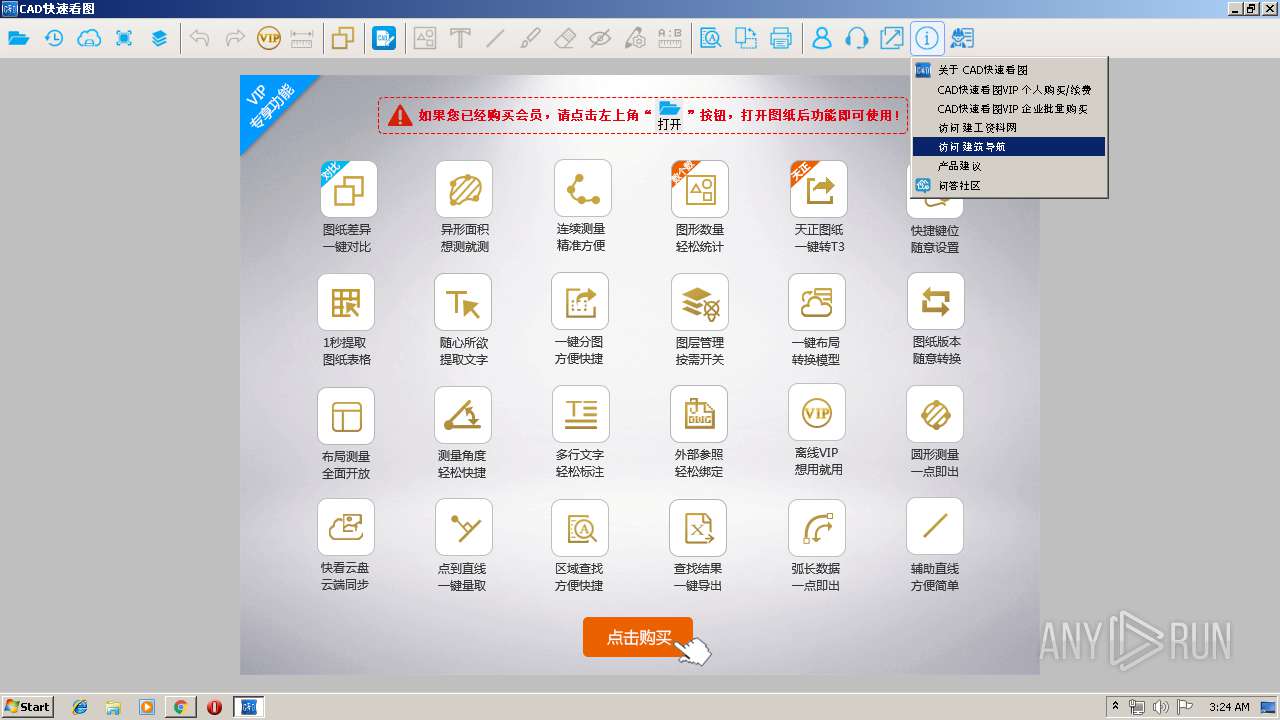Click the drawing compare overlapping squares toolbar icon

(x=343, y=39)
